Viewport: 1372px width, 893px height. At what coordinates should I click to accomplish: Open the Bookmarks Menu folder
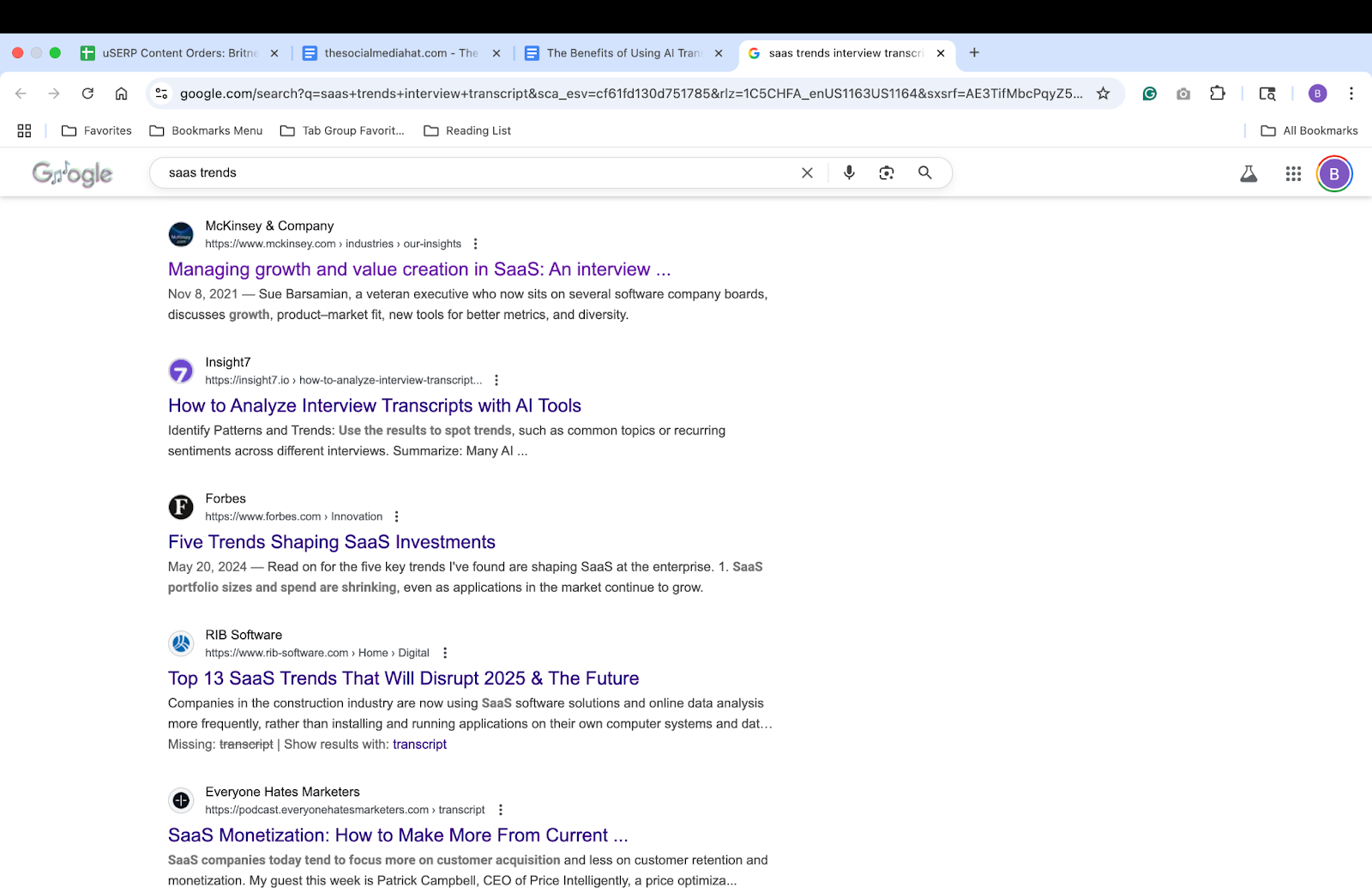(x=206, y=130)
